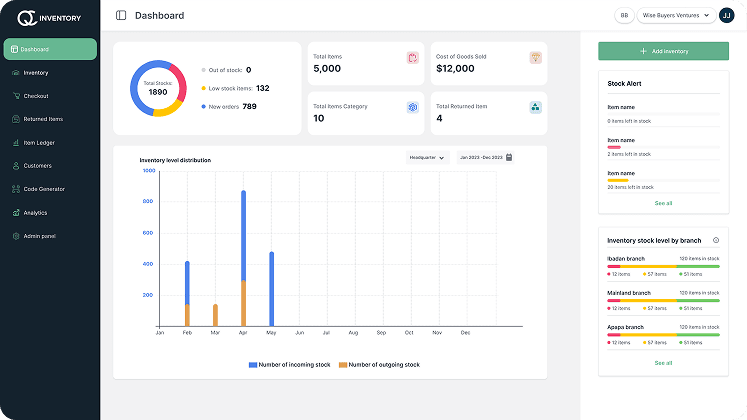Click the Total Returned Item icon
The height and width of the screenshot is (420, 747).
click(535, 107)
